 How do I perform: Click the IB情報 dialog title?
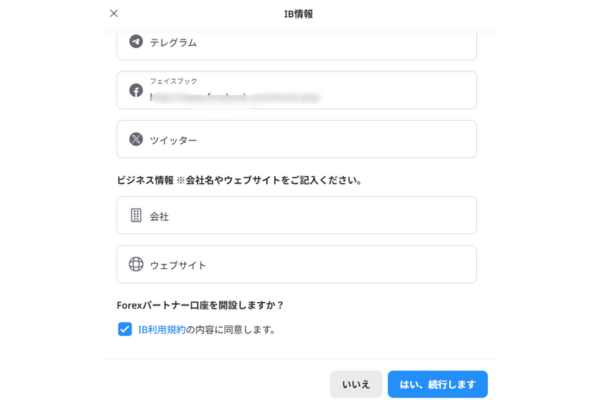[x=298, y=14]
